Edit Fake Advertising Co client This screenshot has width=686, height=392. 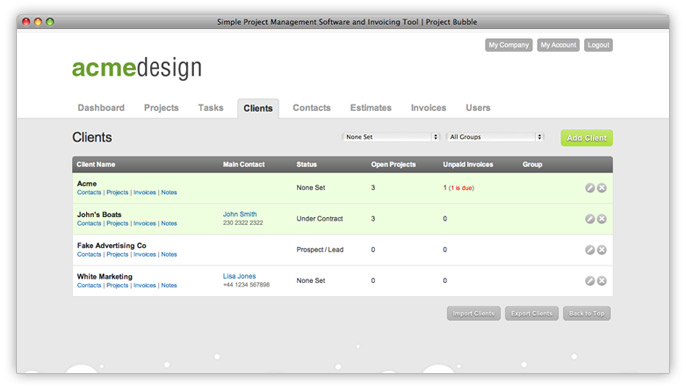click(590, 250)
